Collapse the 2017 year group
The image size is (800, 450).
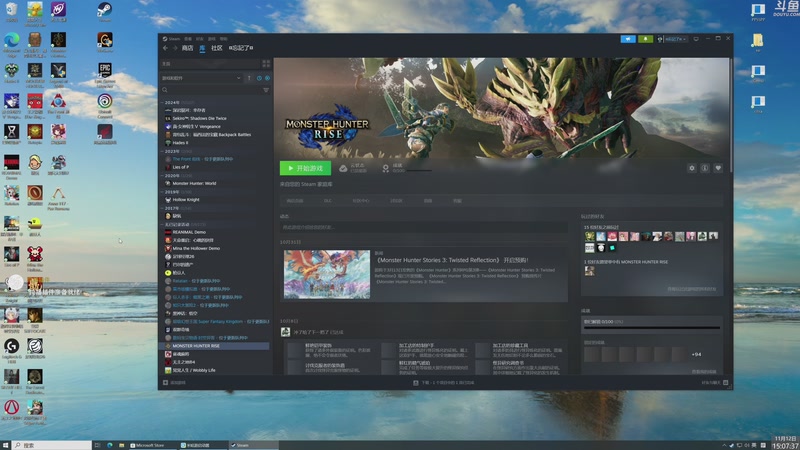coord(162,208)
